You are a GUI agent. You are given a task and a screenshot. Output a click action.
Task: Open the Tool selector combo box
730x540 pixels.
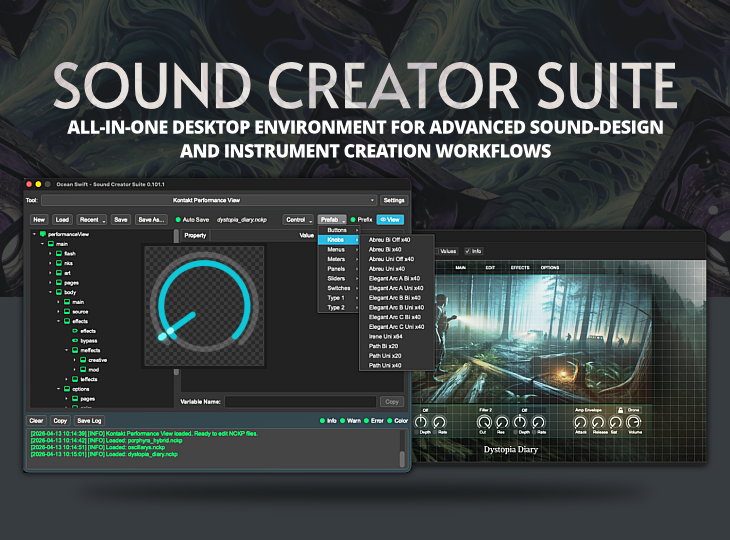point(209,200)
